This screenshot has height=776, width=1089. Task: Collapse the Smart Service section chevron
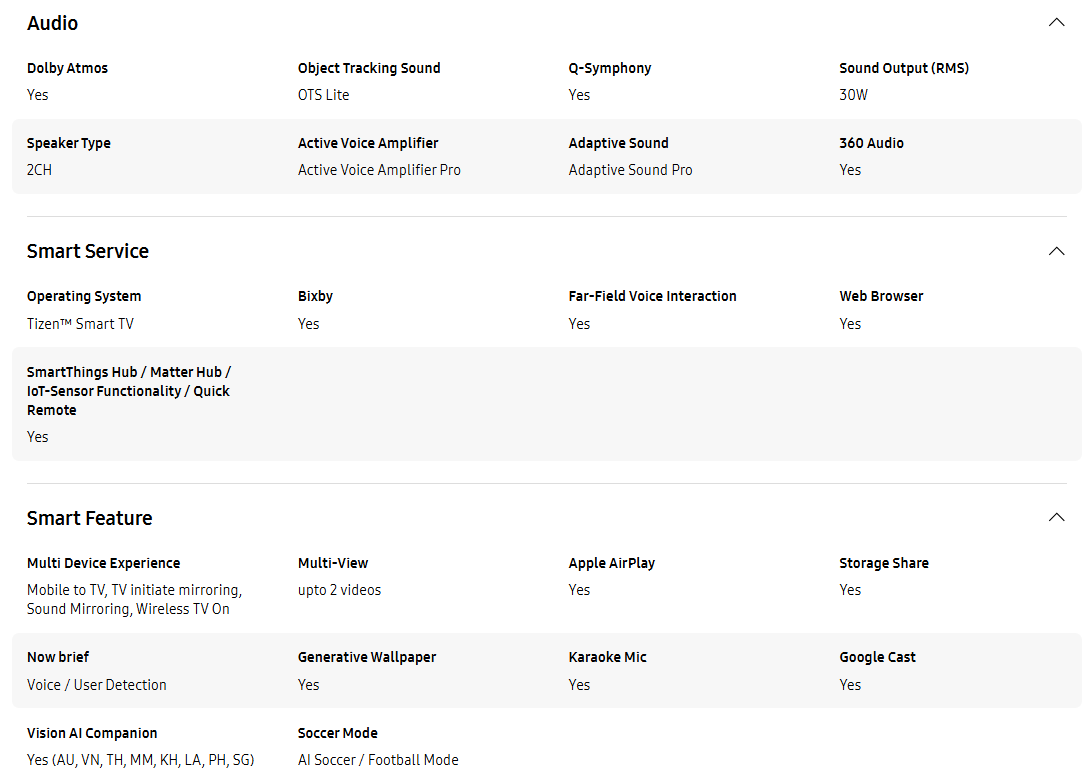click(x=1056, y=251)
